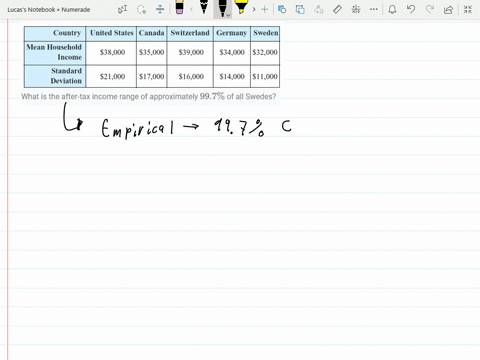Select the text/object selection tool
480x360 pixels.
coord(123,9)
